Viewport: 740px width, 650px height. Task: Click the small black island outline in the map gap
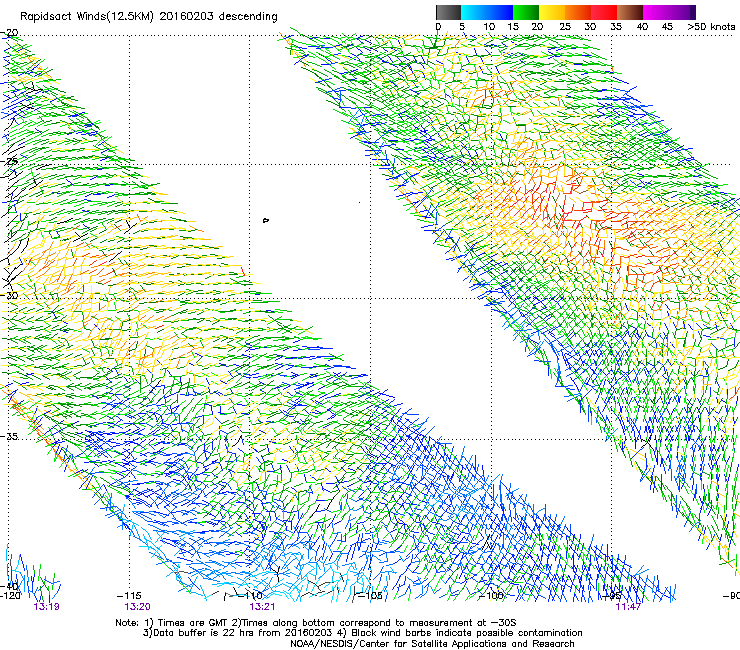click(266, 220)
